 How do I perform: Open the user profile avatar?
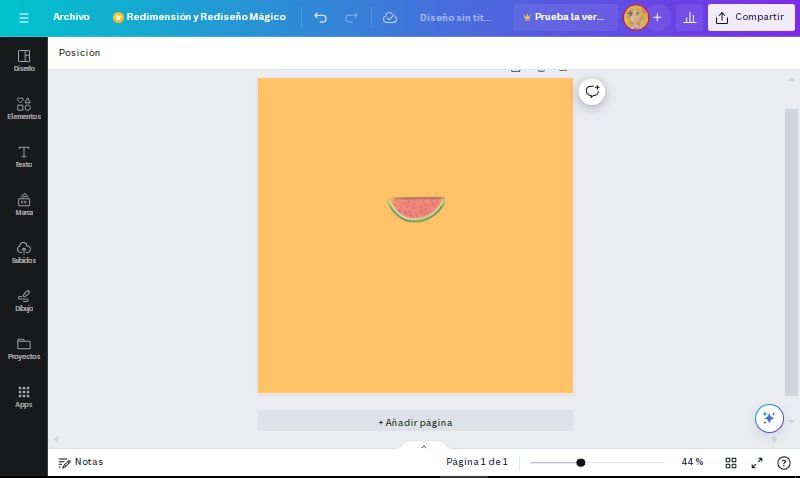(636, 17)
